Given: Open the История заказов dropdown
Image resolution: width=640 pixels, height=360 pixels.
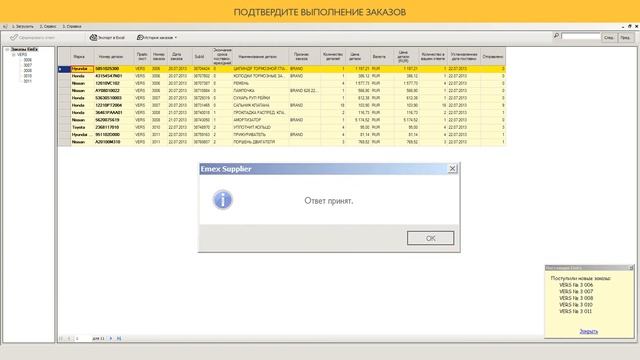Looking at the screenshot, I should 157,38.
